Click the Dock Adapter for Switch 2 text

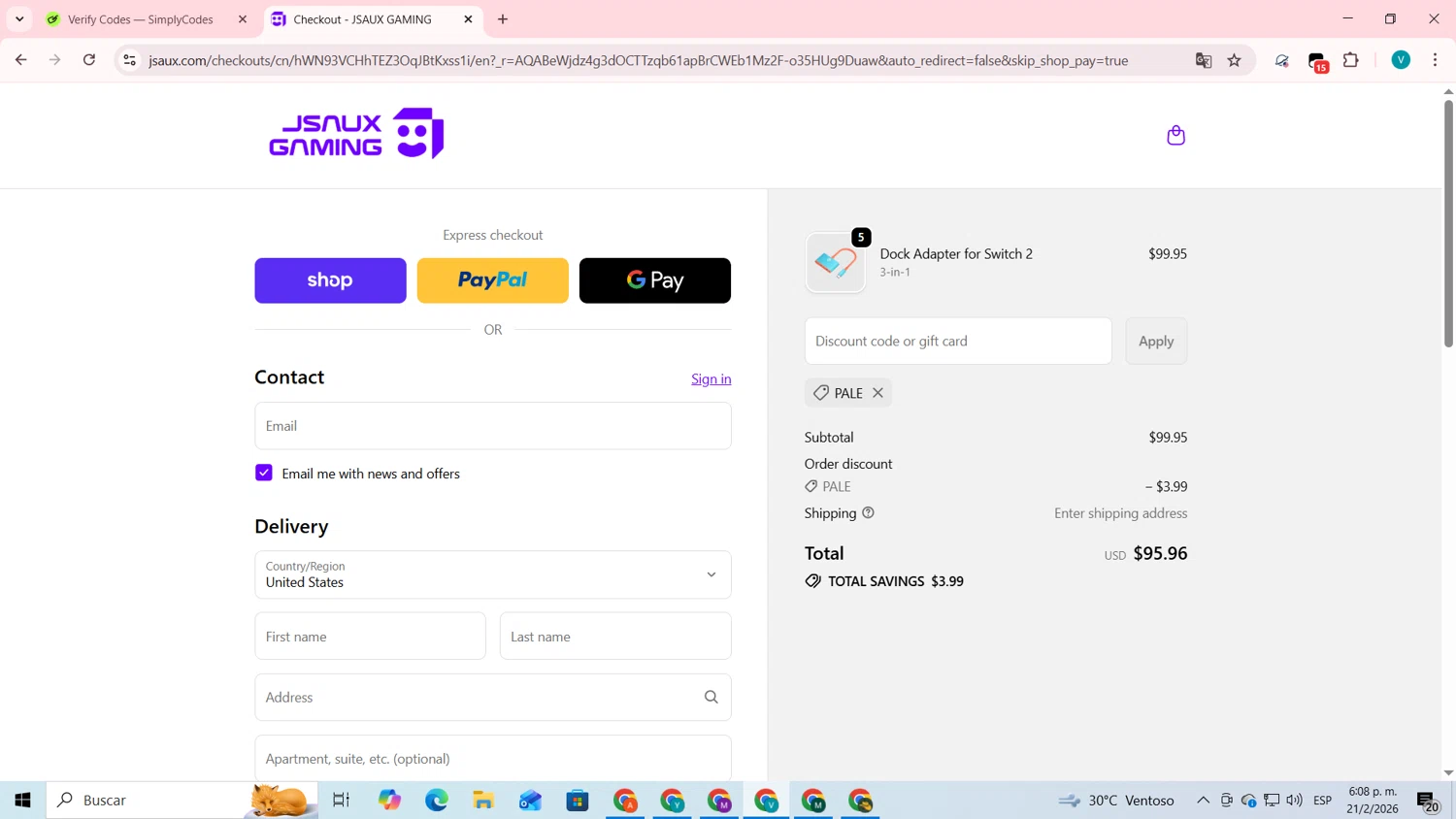tap(956, 253)
